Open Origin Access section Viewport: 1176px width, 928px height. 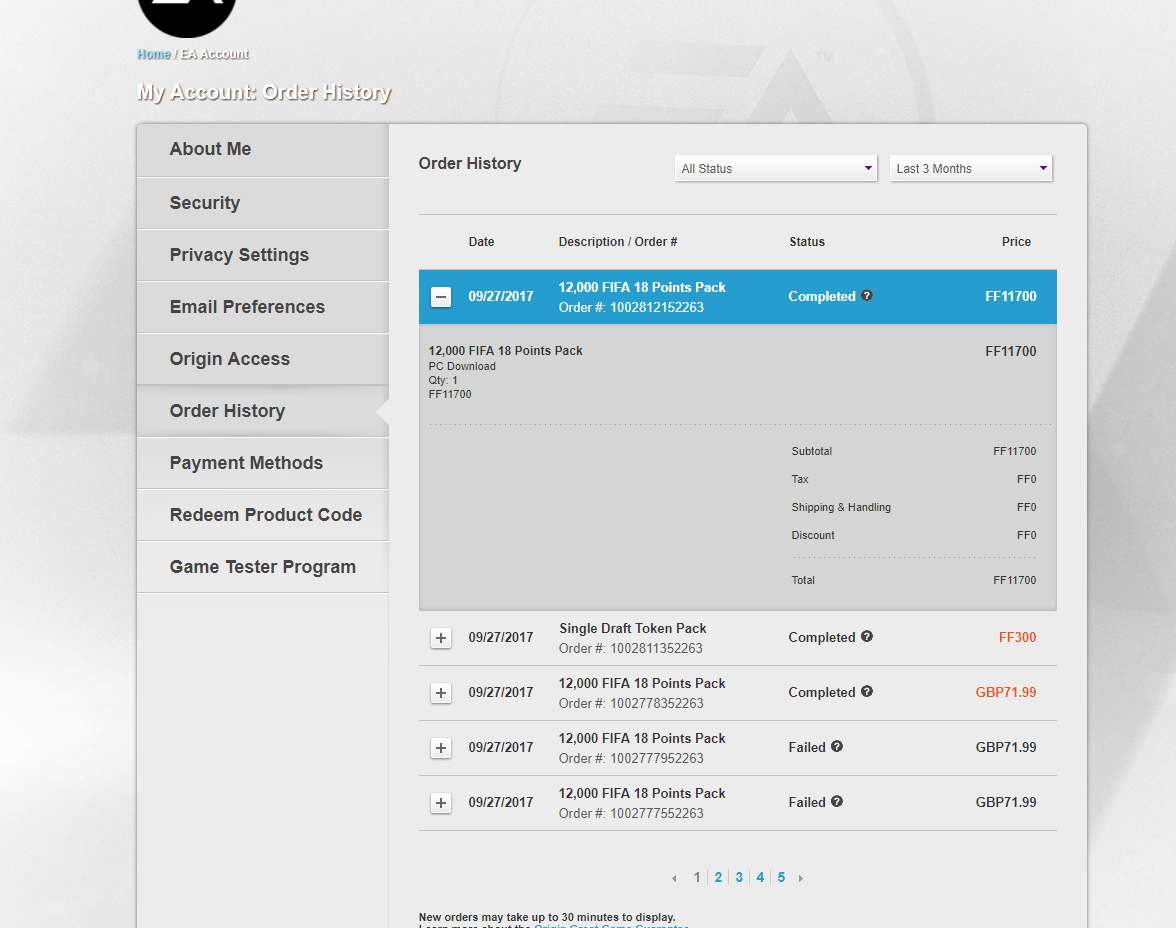click(x=262, y=359)
